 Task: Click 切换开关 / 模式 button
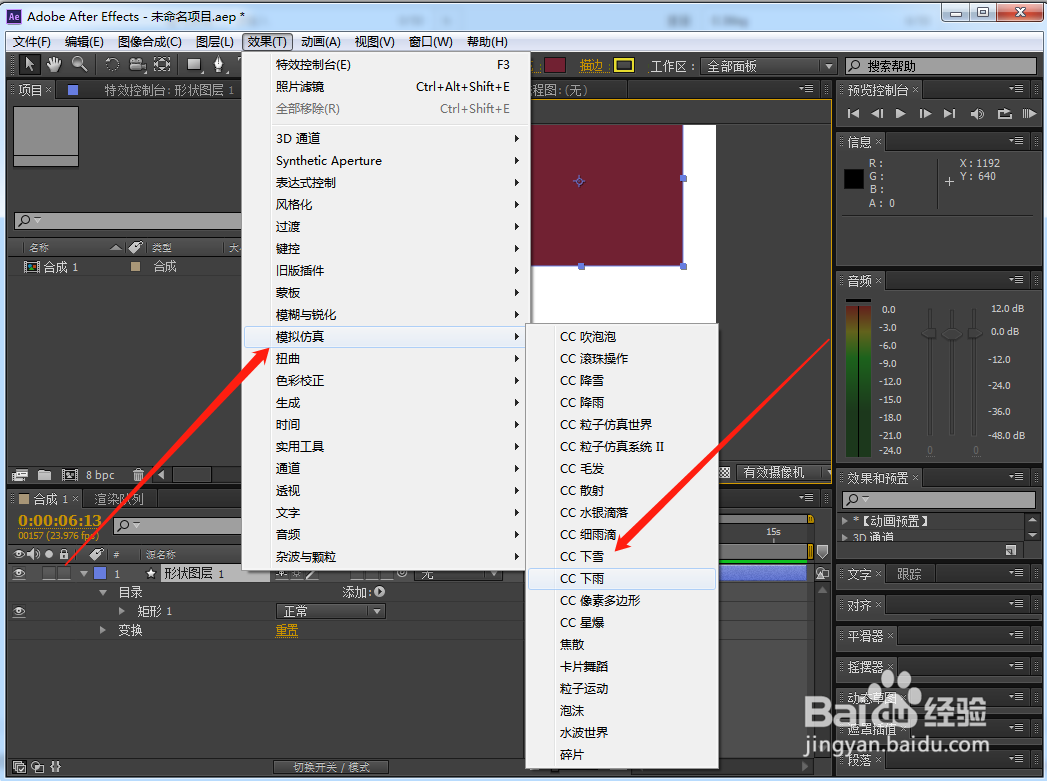[331, 768]
